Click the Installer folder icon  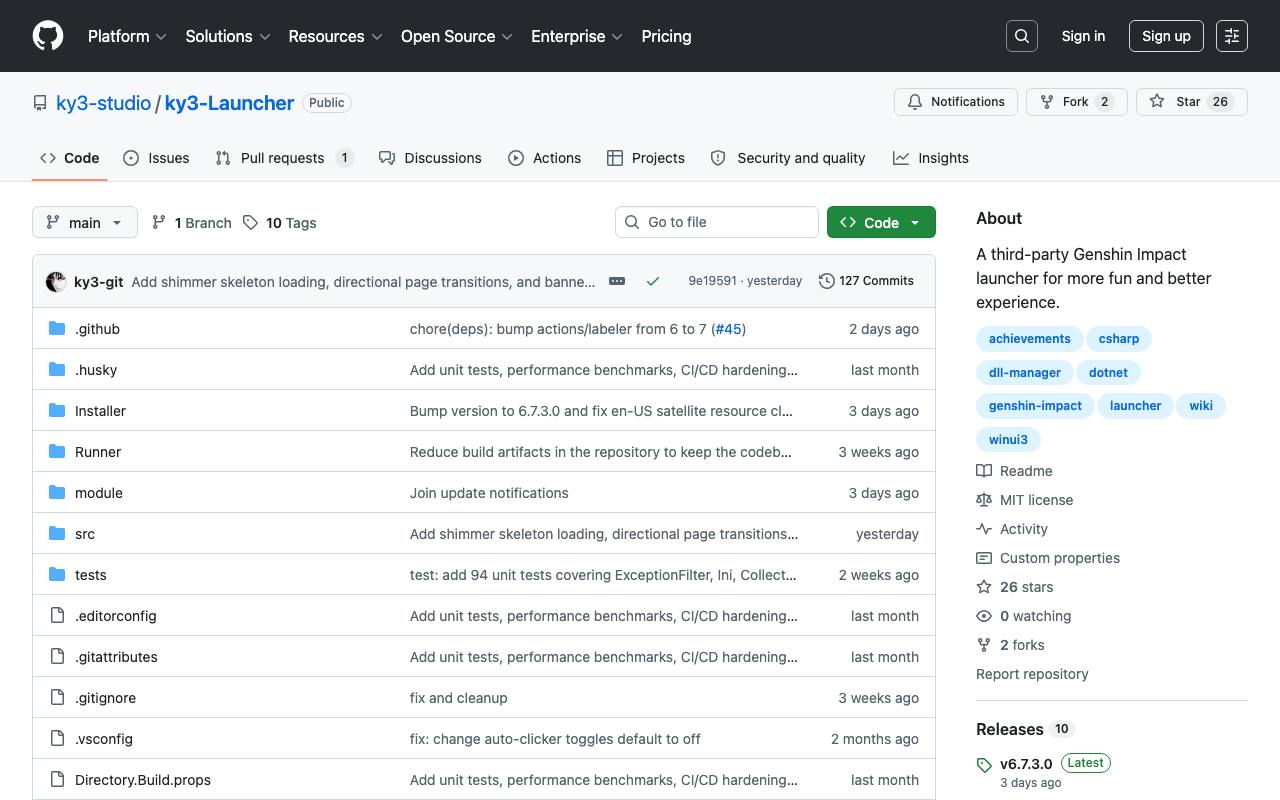(57, 411)
